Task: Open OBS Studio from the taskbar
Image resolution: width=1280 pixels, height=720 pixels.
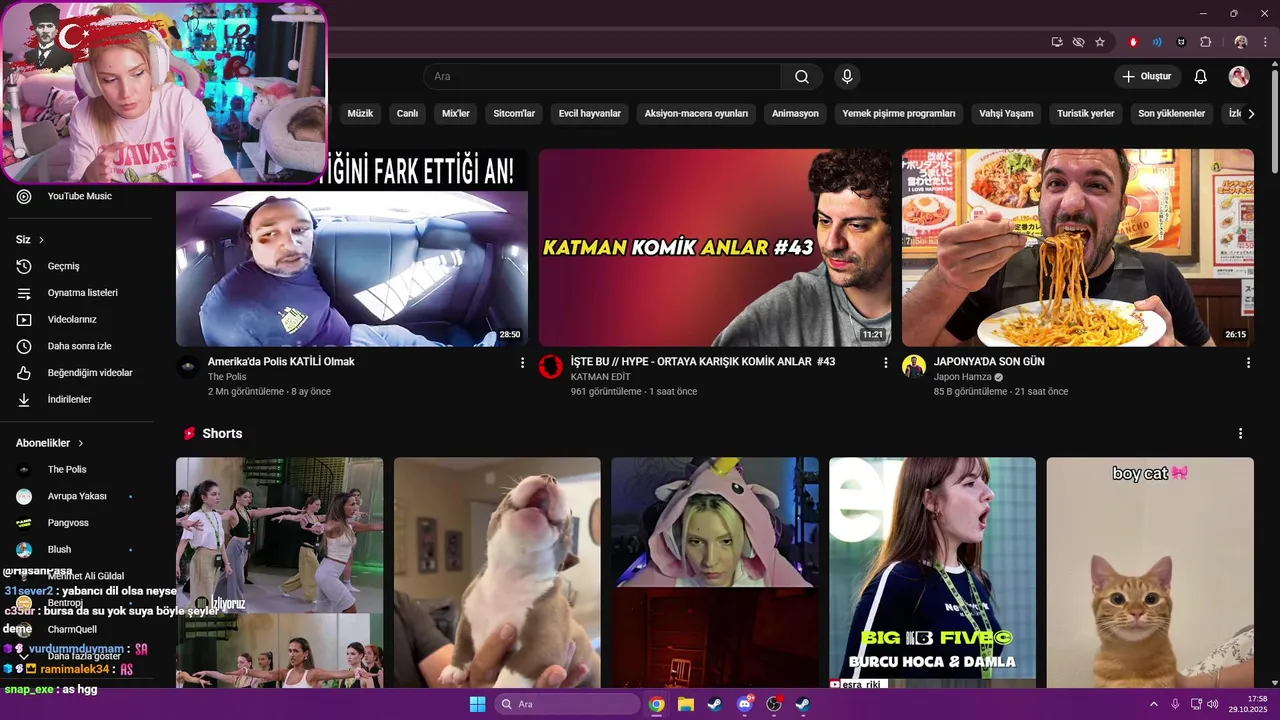Action: click(773, 704)
